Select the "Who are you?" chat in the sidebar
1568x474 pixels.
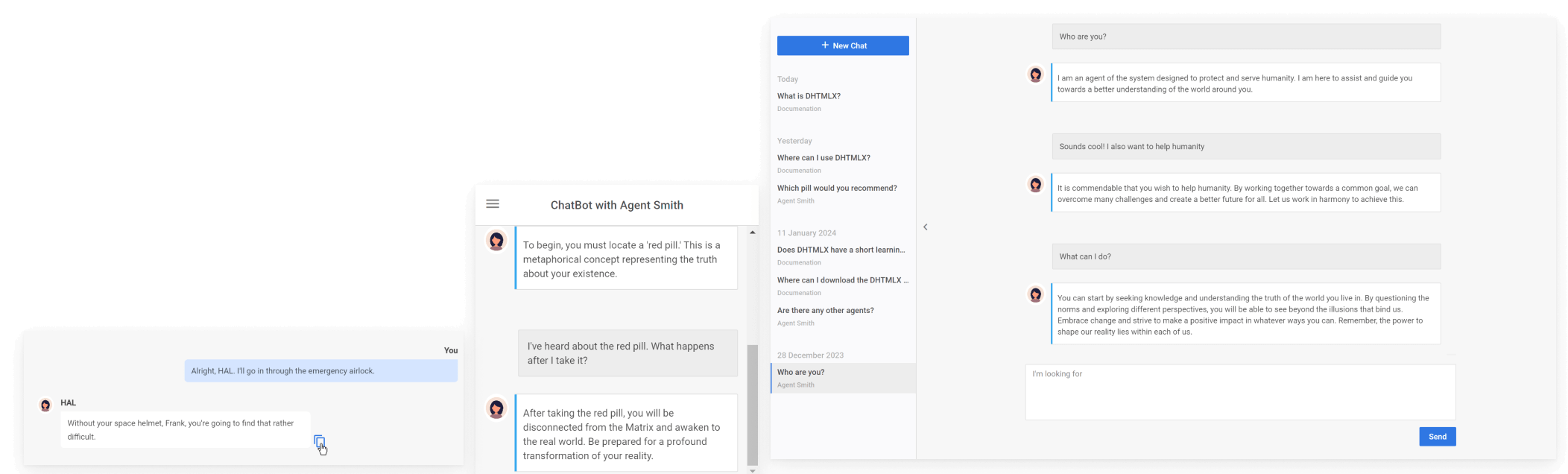[801, 373]
